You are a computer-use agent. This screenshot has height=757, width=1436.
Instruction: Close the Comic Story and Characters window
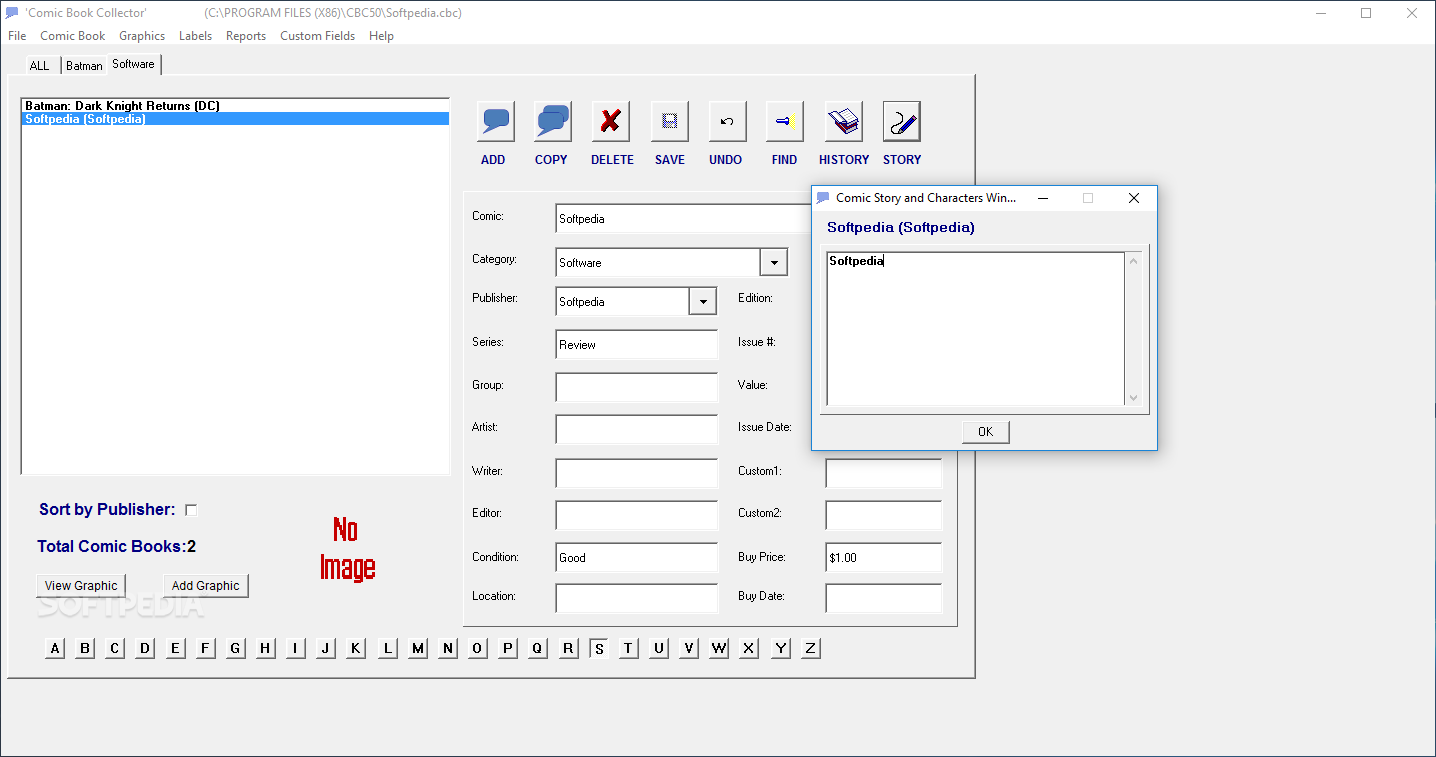click(1134, 198)
